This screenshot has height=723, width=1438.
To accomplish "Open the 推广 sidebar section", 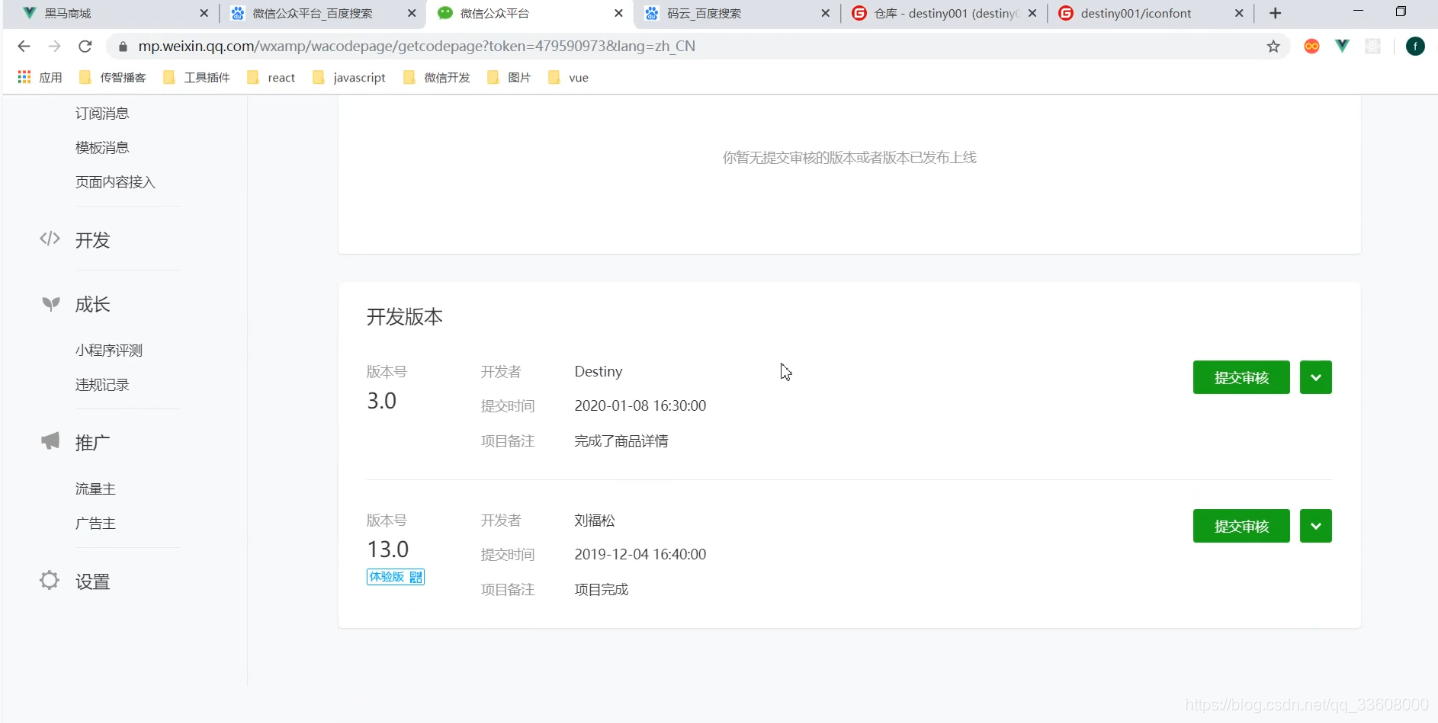I will tap(92, 442).
